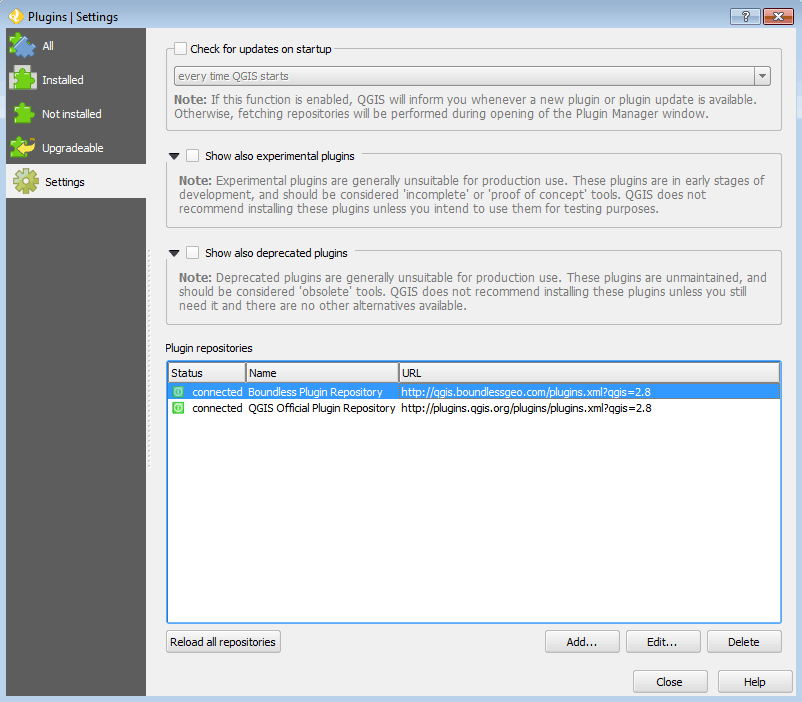
Task: Select the All plugins icon in sidebar
Action: 22,44
